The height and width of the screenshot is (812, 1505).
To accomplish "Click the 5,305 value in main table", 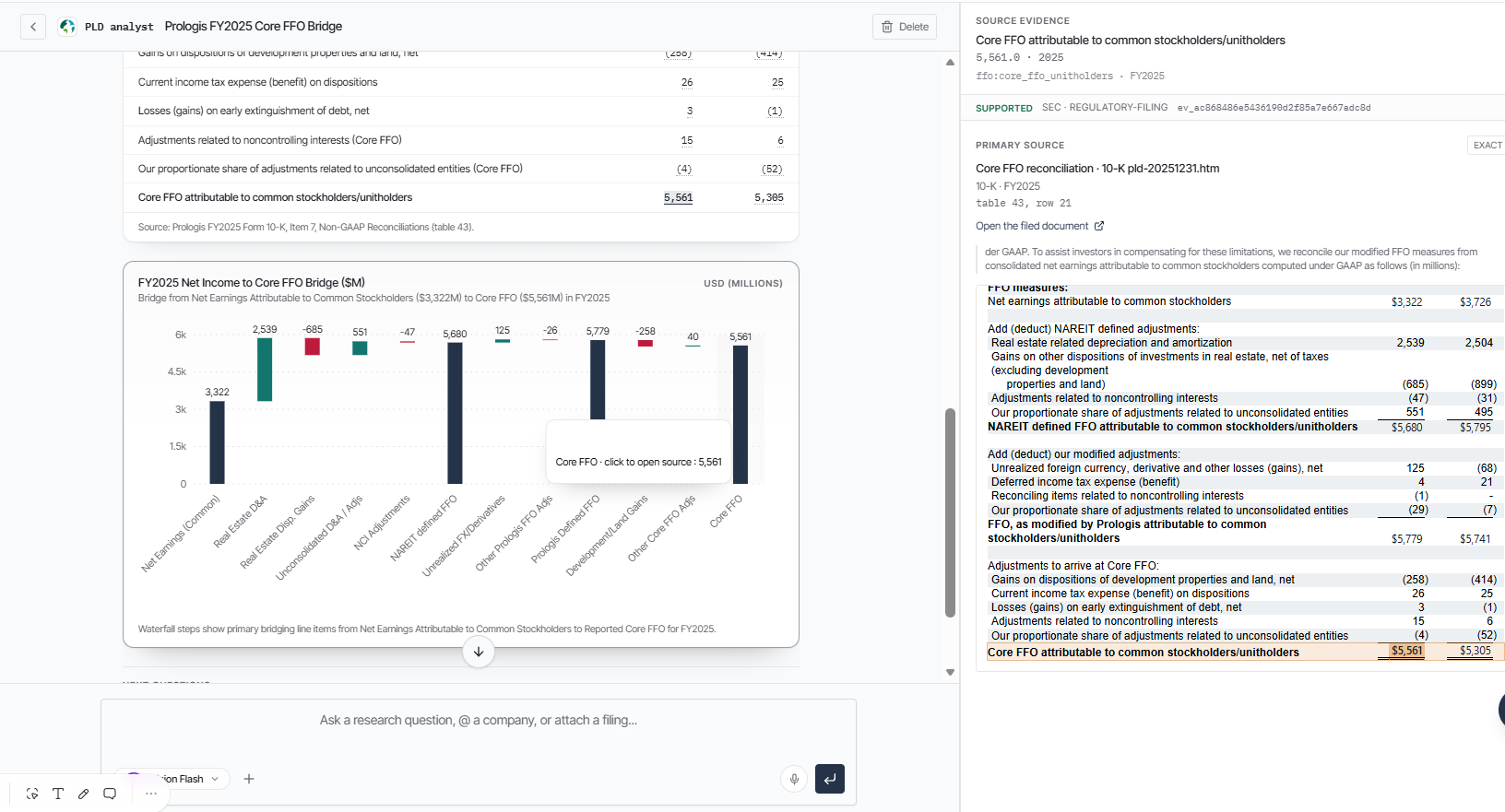I will [769, 198].
